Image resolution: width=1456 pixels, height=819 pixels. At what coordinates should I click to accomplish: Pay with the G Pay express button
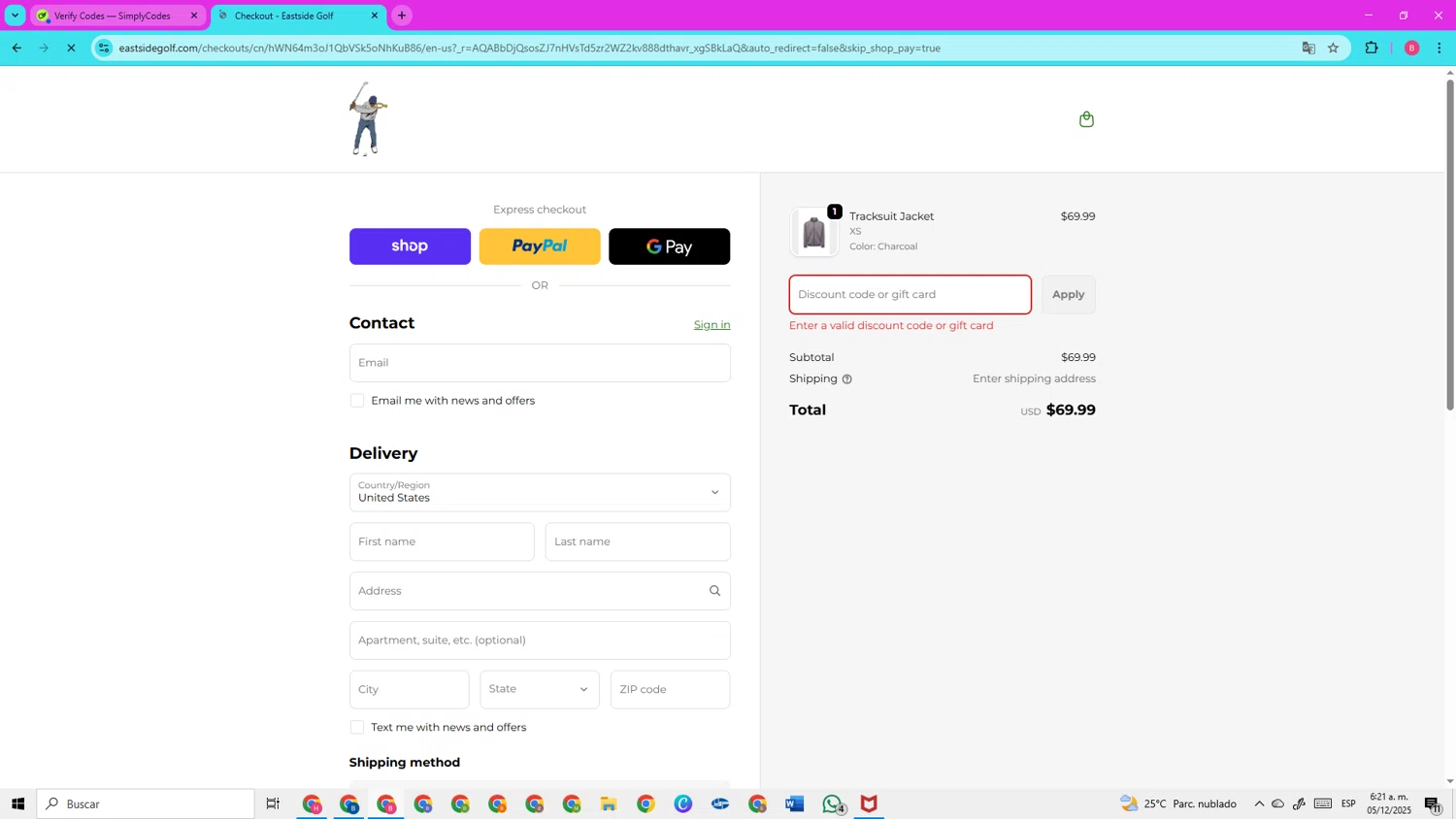tap(669, 246)
